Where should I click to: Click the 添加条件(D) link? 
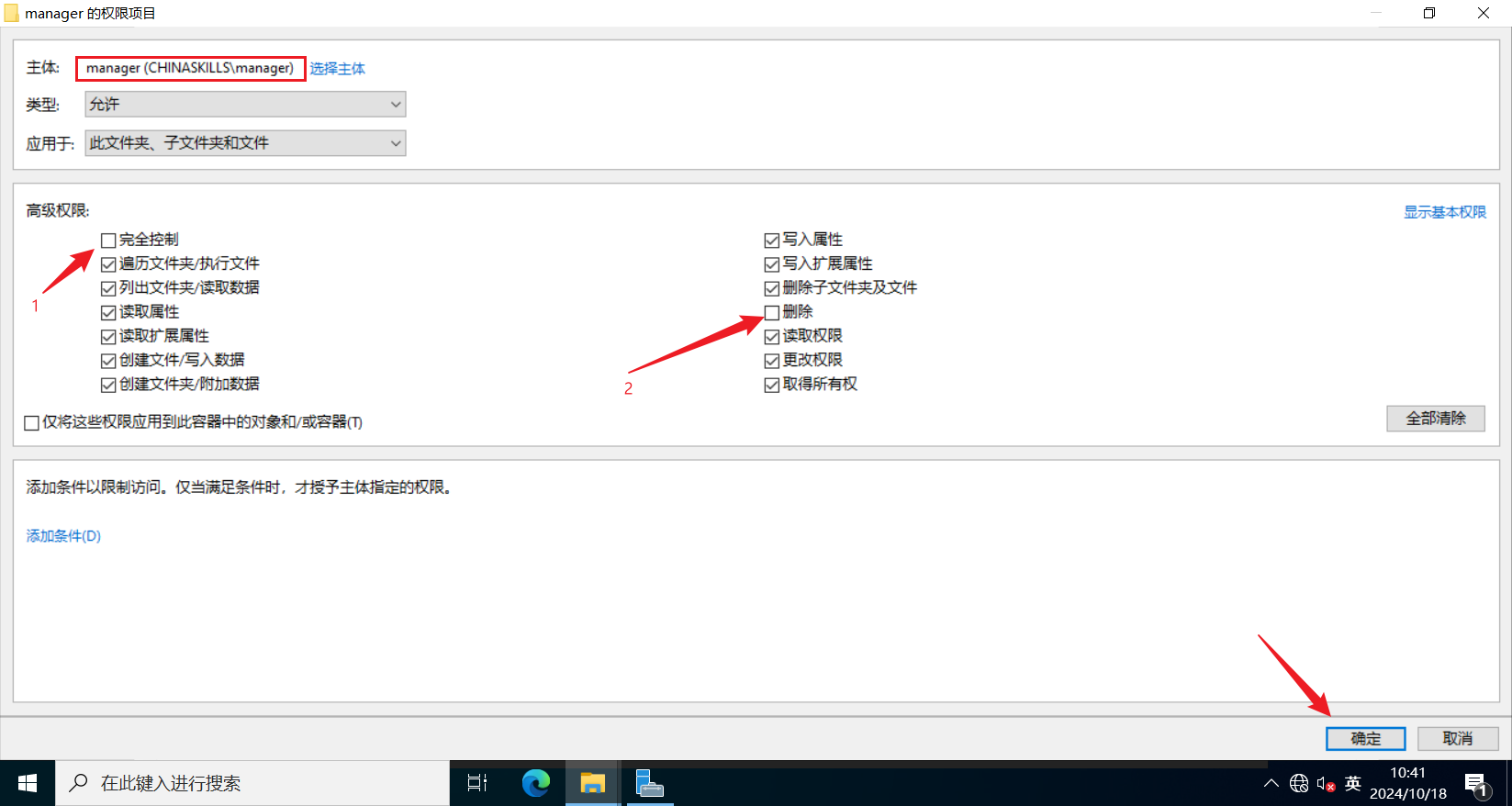[x=63, y=536]
